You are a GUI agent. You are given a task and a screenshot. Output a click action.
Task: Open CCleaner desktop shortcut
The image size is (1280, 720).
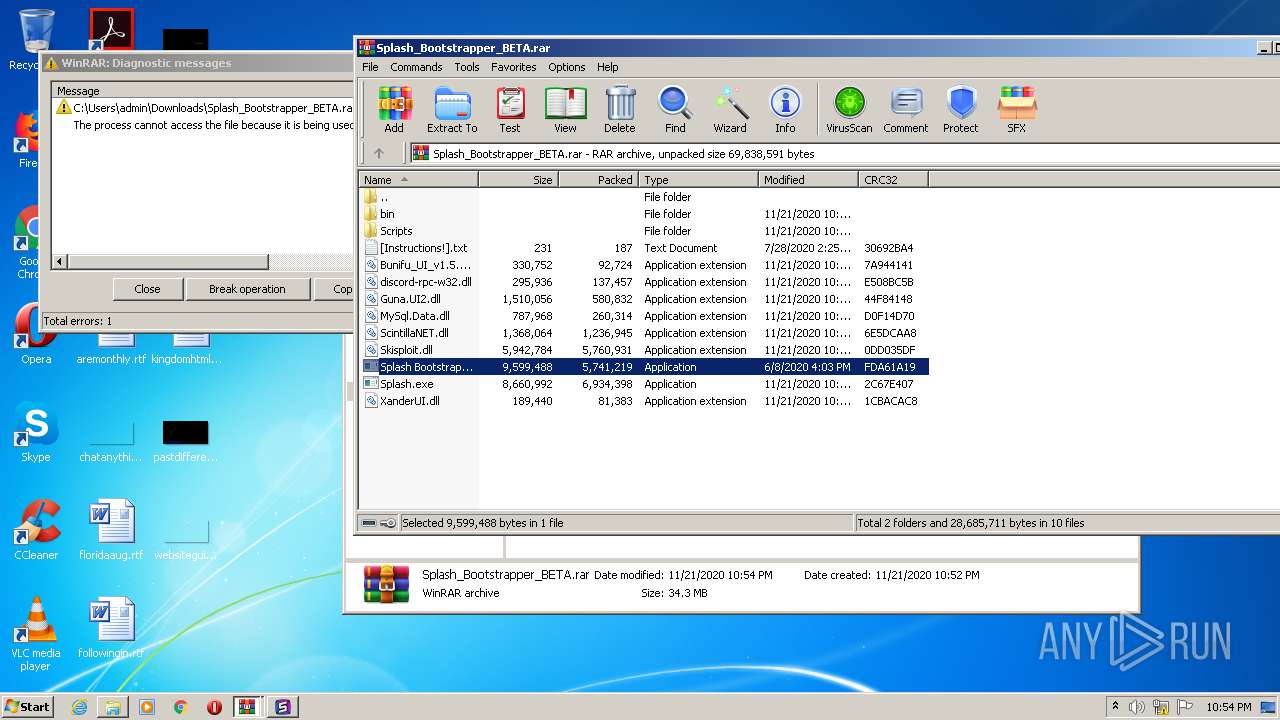[36, 530]
